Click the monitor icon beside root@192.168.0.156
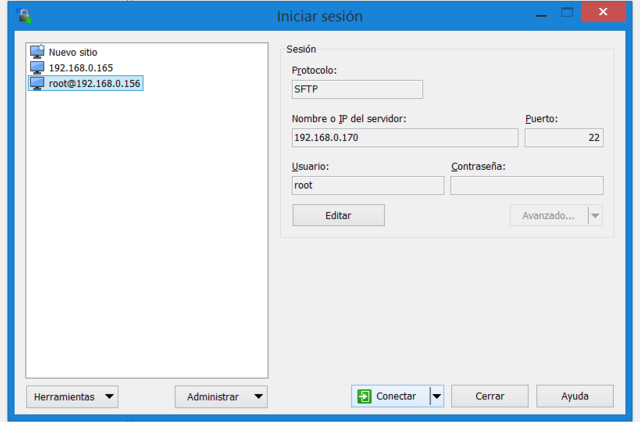The height and width of the screenshot is (422, 640). [x=37, y=83]
